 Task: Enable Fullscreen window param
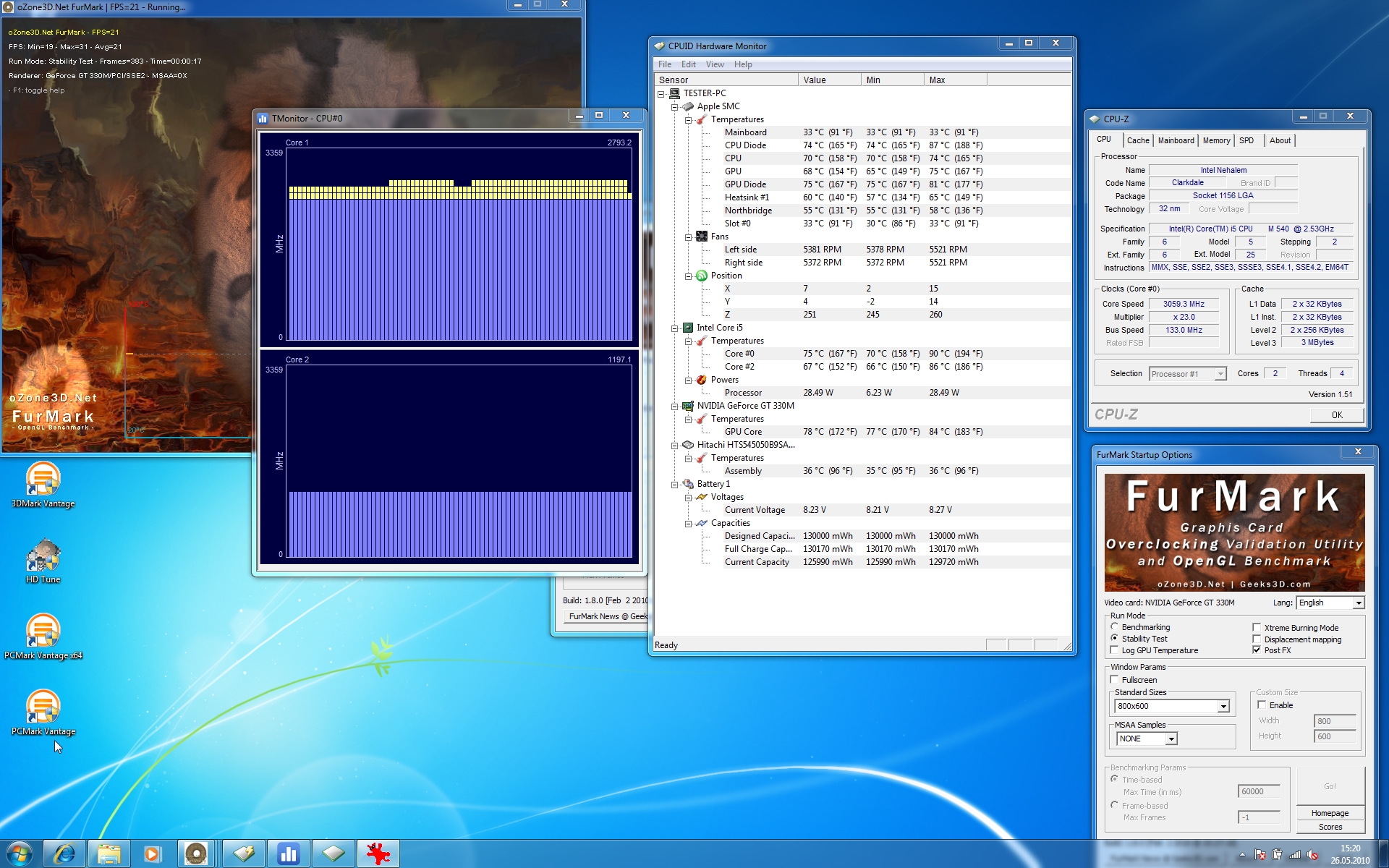click(x=1115, y=680)
